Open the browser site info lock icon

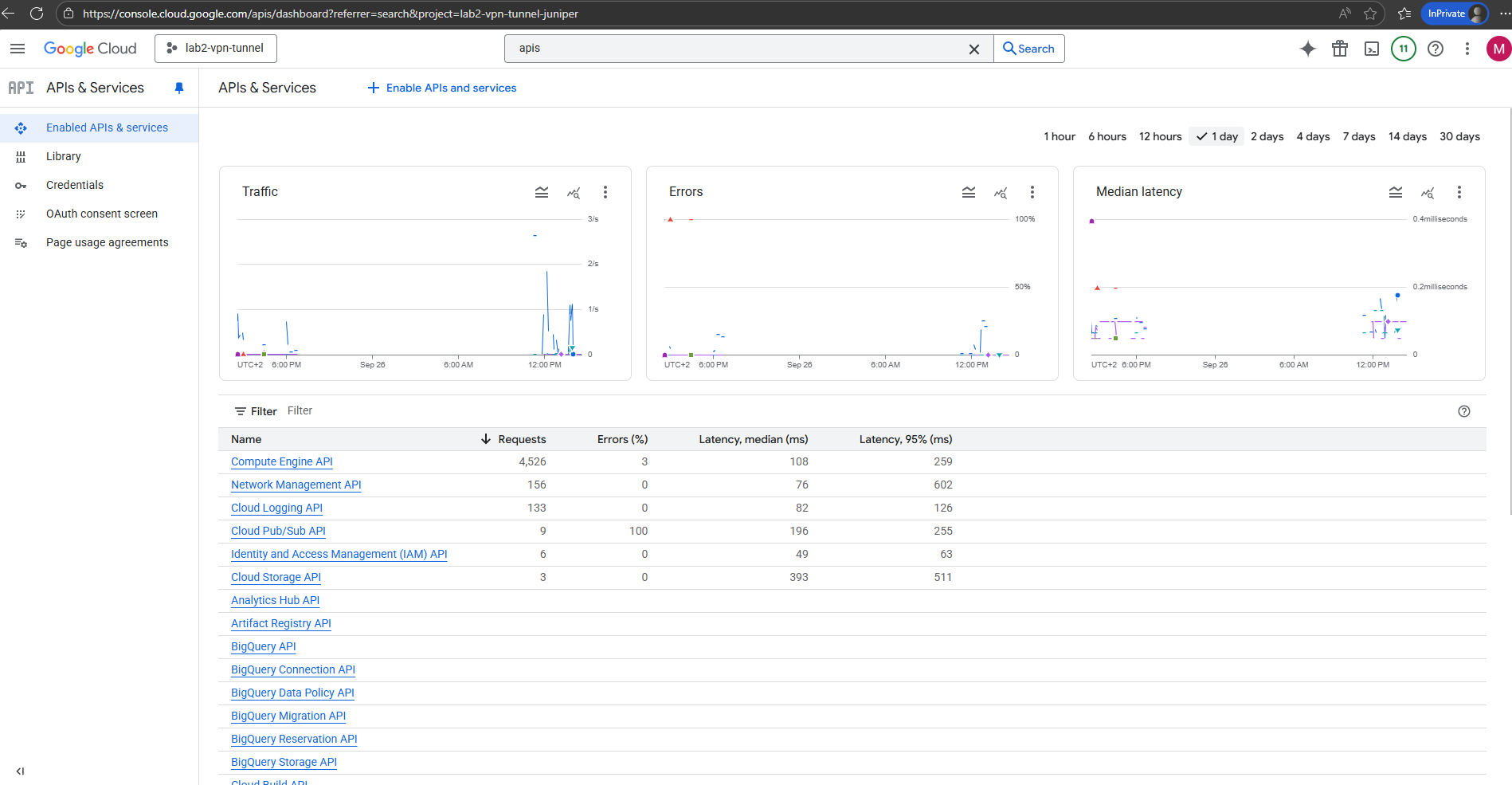click(x=69, y=14)
